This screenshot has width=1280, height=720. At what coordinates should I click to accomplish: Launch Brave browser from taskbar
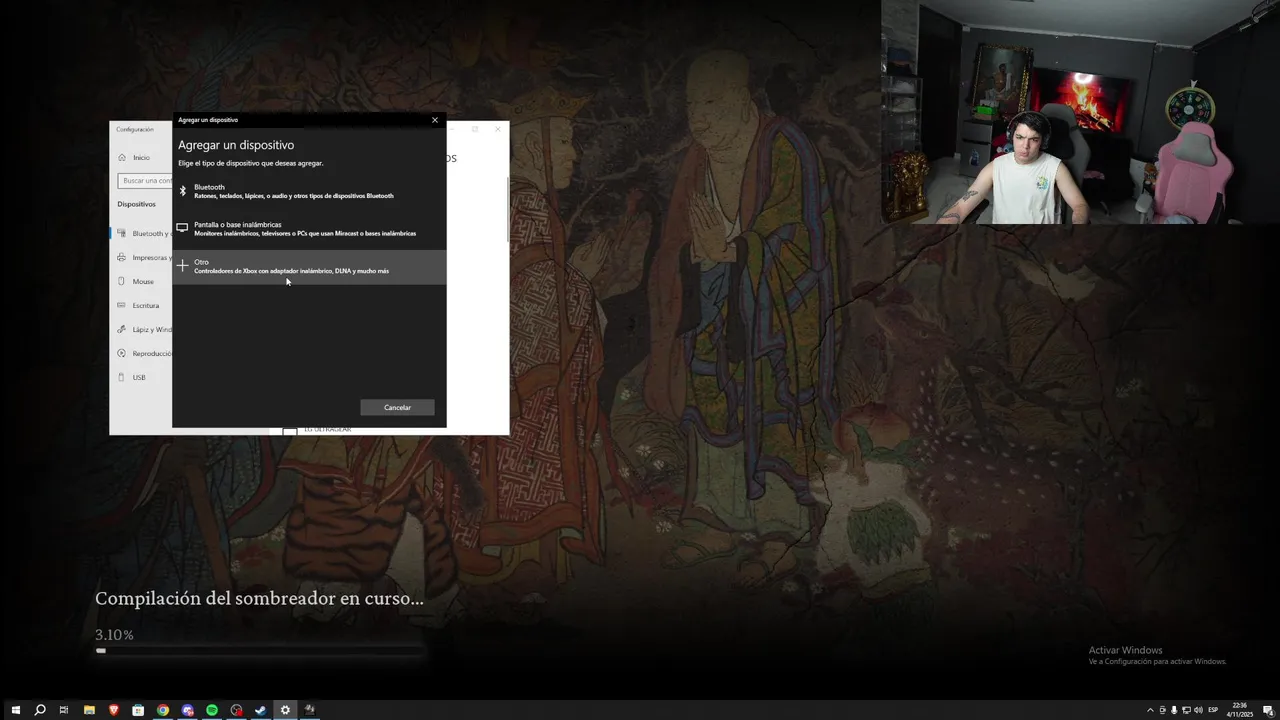[x=114, y=710]
